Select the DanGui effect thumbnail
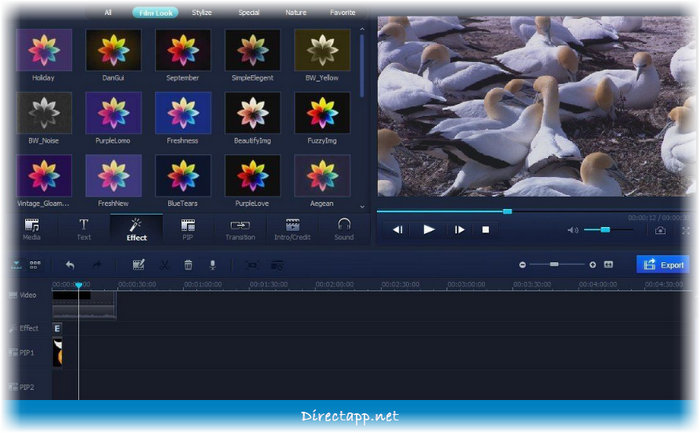 click(x=113, y=50)
